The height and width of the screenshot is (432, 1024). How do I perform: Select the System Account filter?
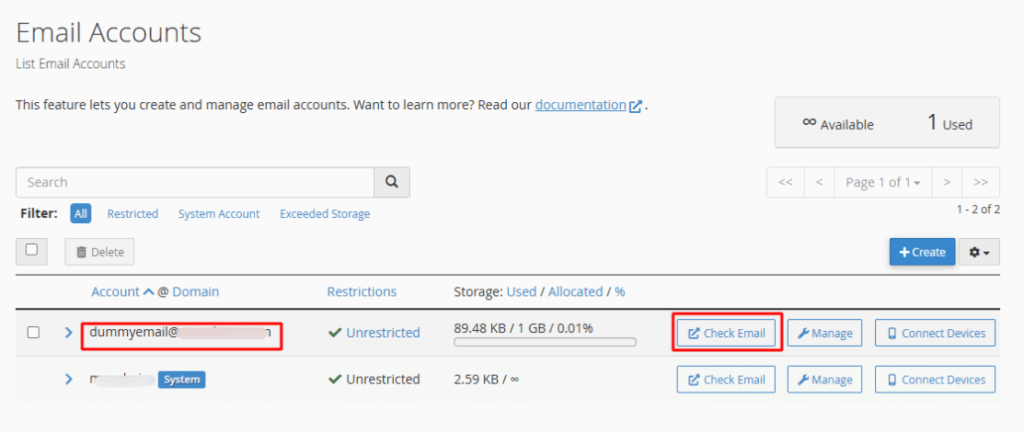[x=219, y=214]
